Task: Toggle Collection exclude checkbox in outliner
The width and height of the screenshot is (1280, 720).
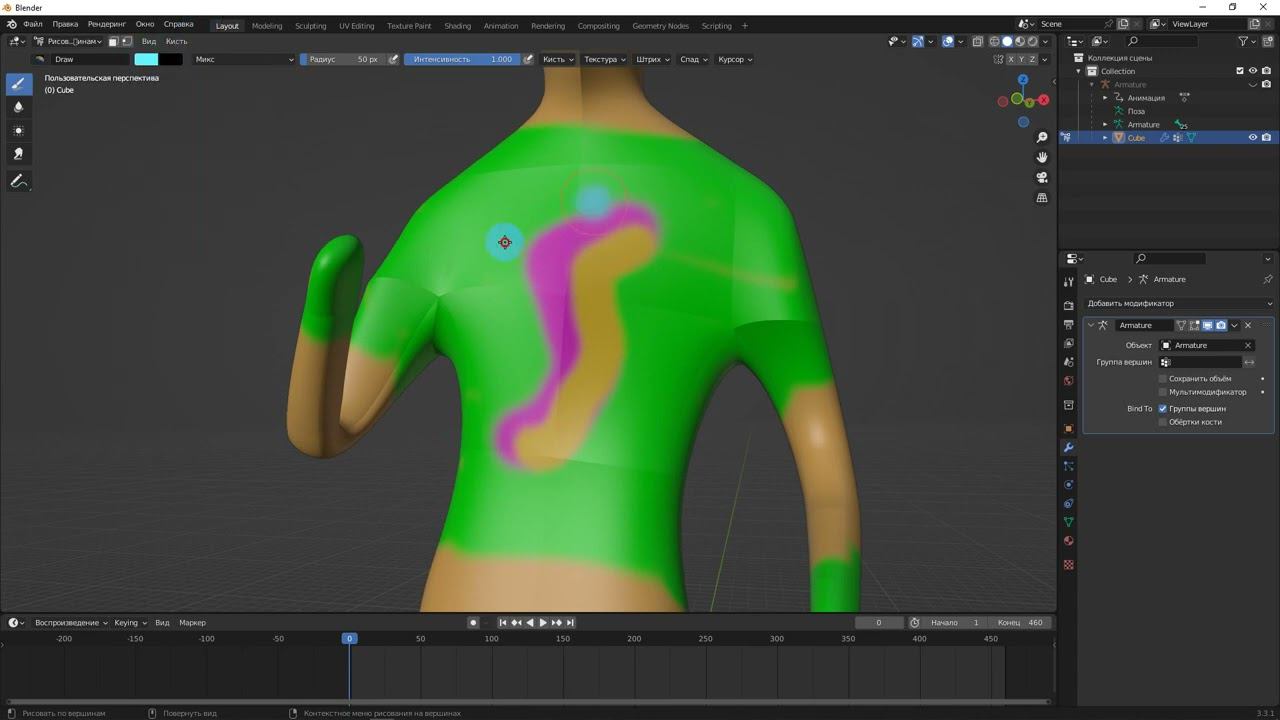Action: point(1240,71)
